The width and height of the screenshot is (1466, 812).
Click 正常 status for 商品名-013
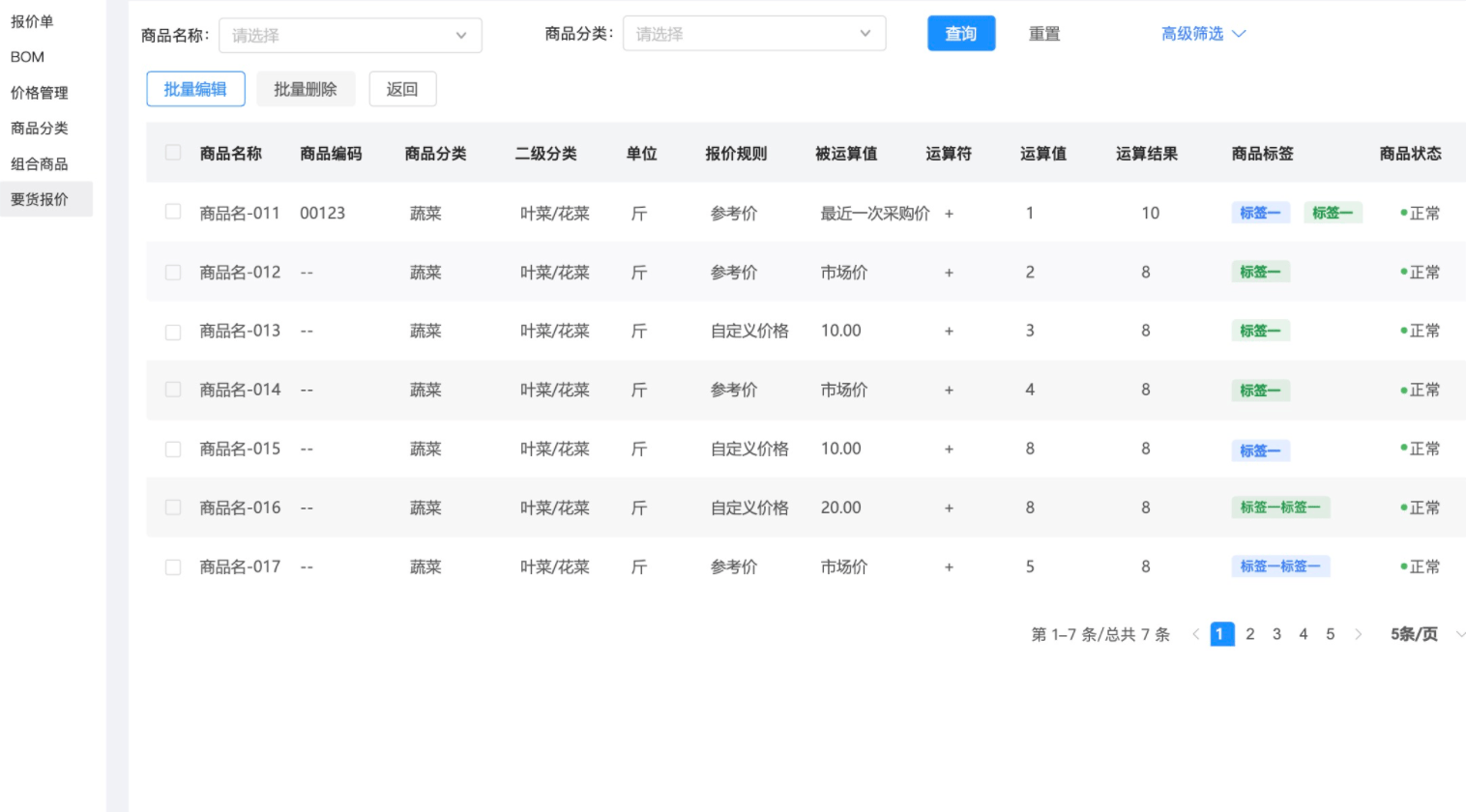click(1420, 331)
